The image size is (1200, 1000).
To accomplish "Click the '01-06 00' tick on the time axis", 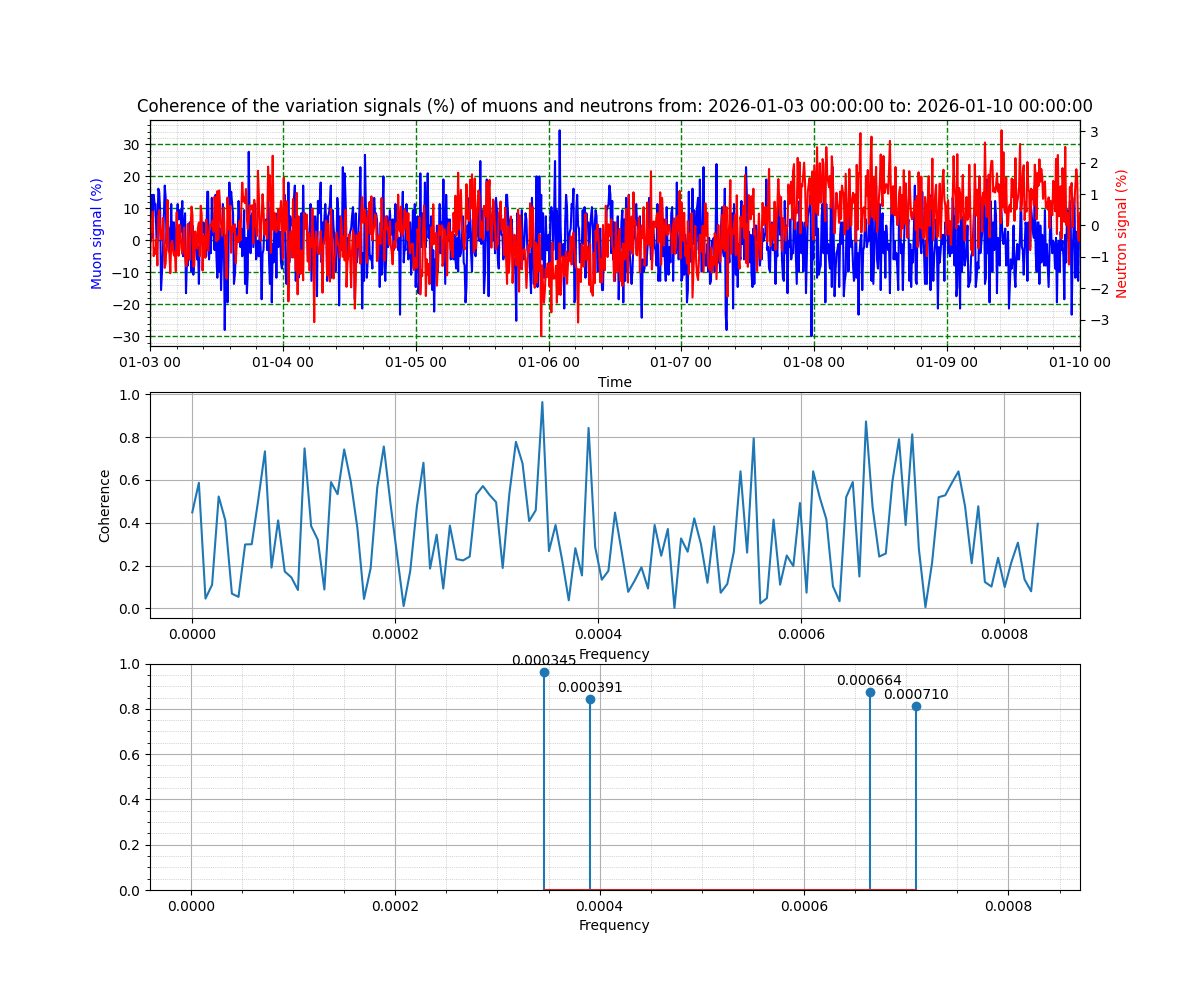I will pos(549,361).
